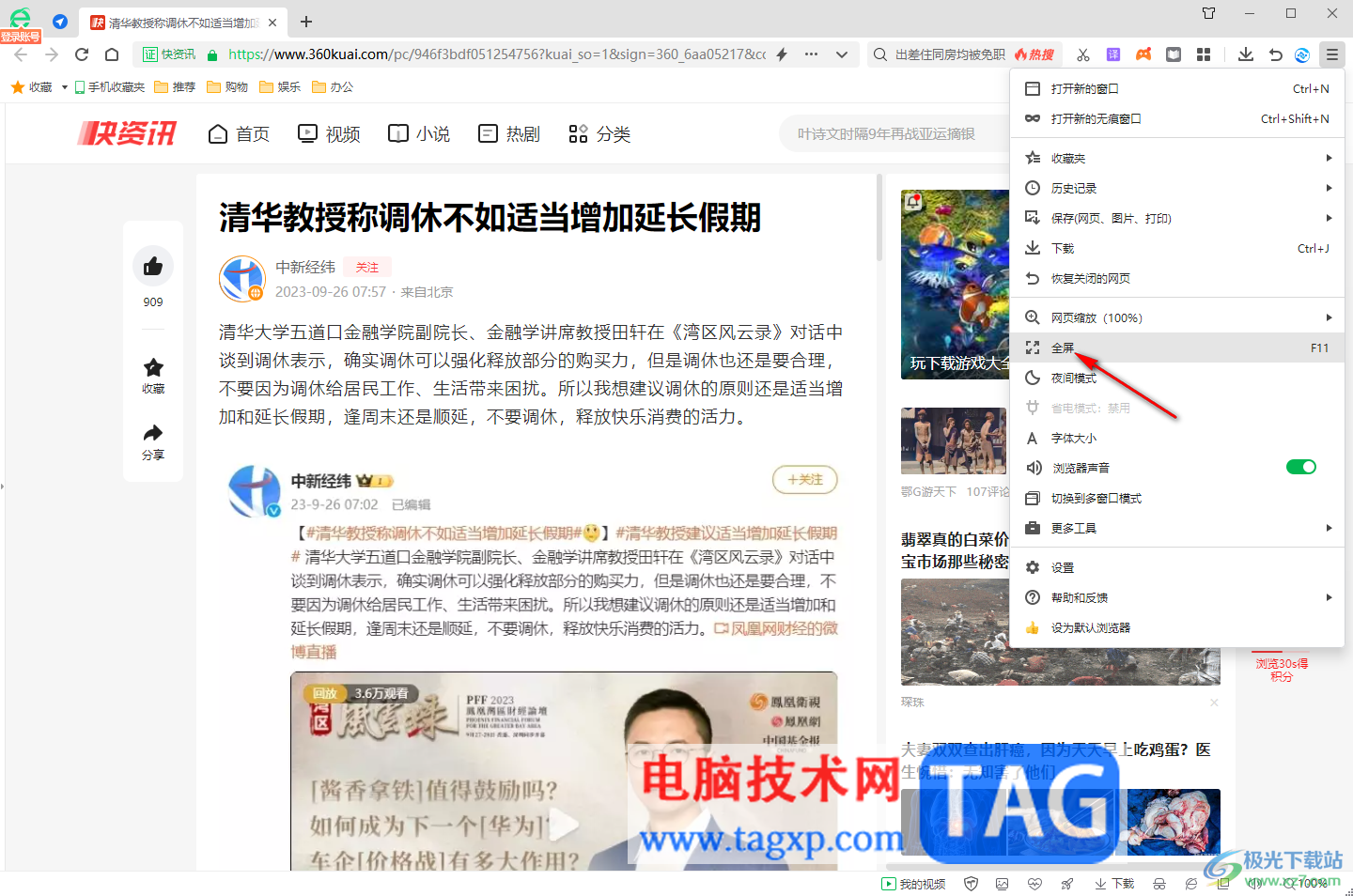This screenshot has height=896, width=1353.
Task: Choose 全屏 from the menu
Action: [1177, 348]
